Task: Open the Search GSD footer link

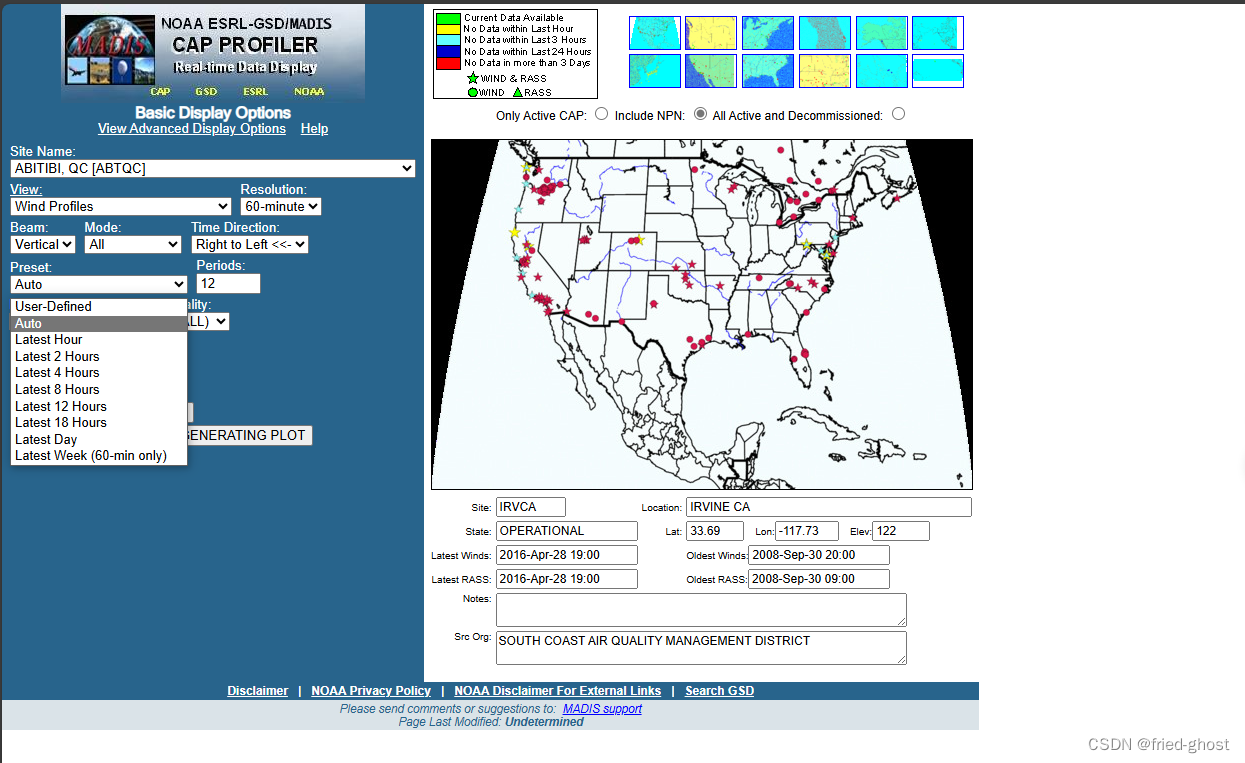Action: (x=719, y=691)
